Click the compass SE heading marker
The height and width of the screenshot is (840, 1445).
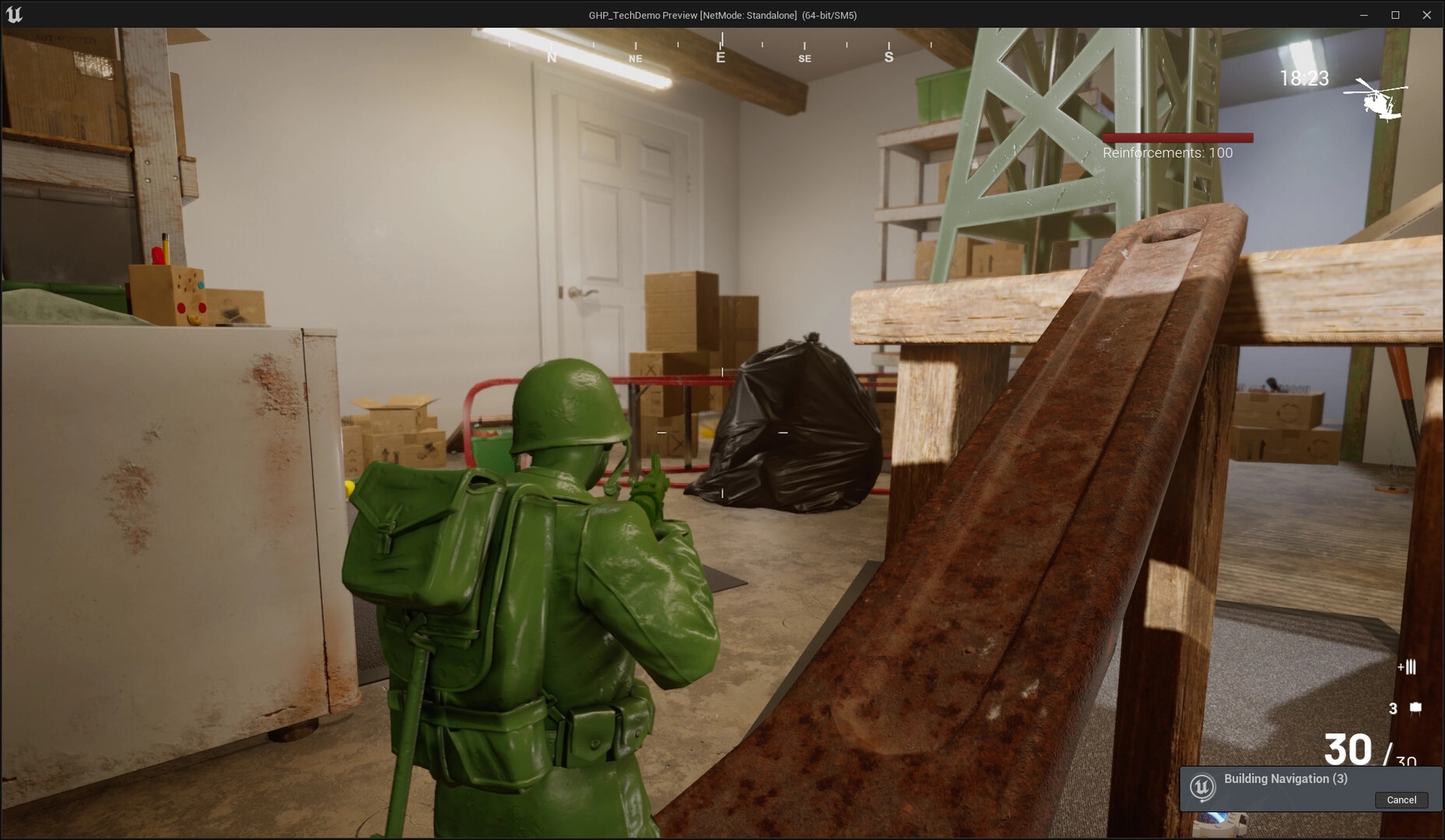805,58
